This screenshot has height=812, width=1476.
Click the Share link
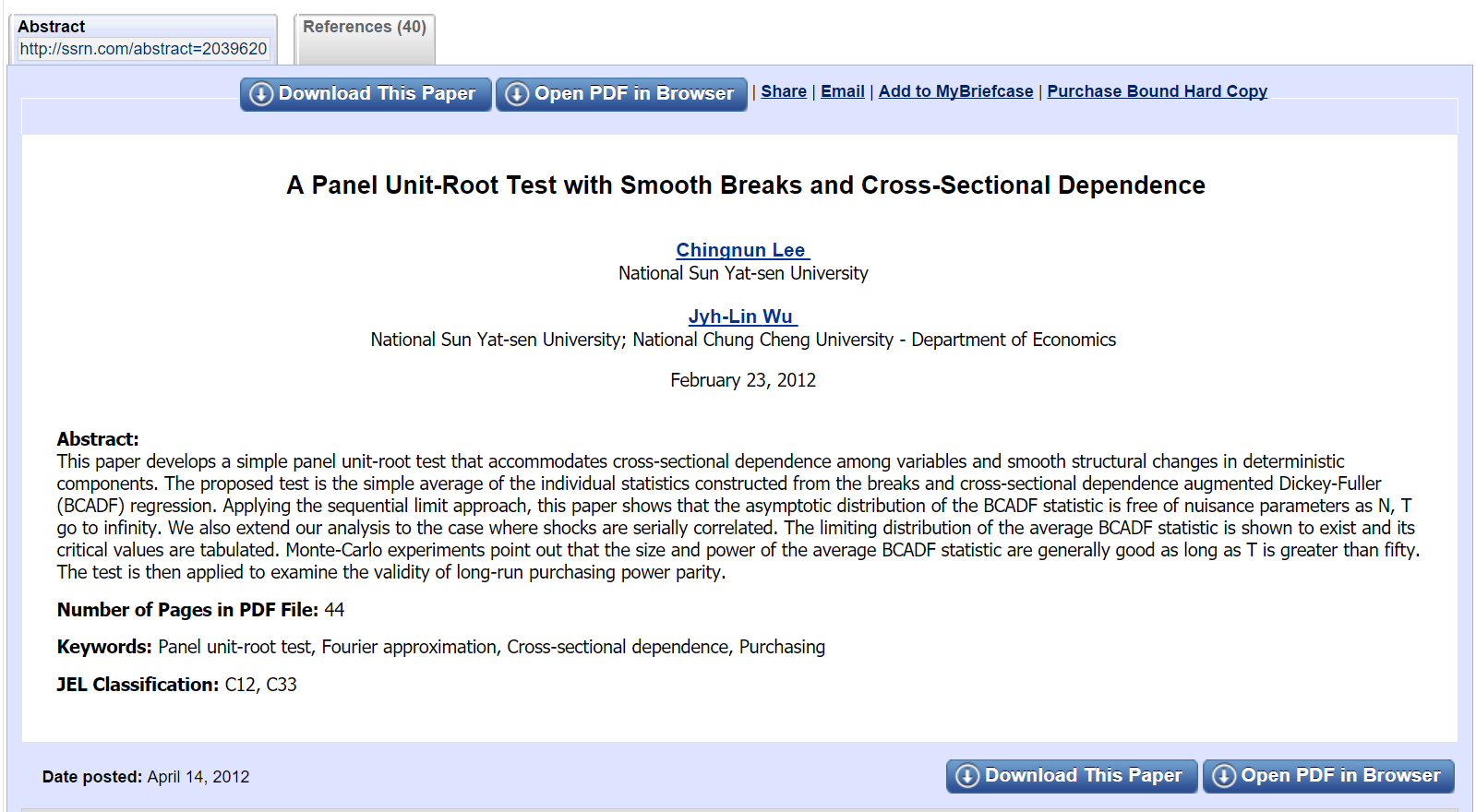pyautogui.click(x=784, y=91)
